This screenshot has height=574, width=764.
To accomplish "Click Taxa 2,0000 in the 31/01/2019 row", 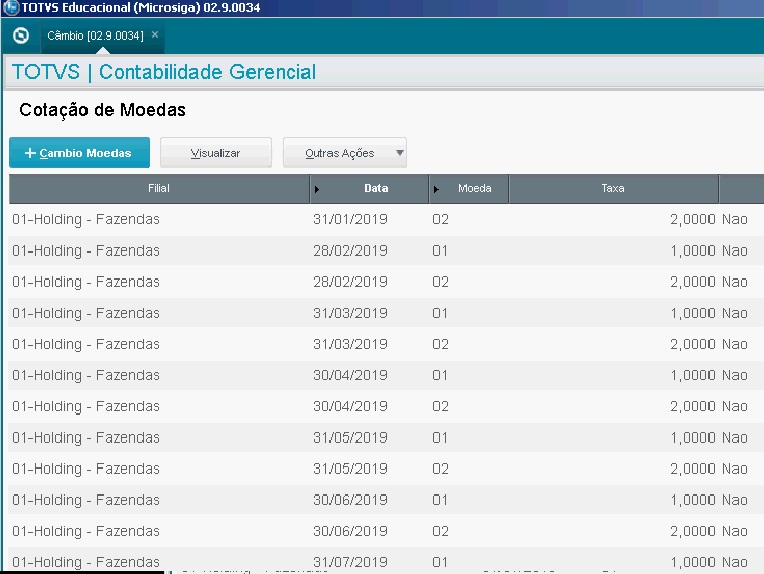I will click(692, 219).
